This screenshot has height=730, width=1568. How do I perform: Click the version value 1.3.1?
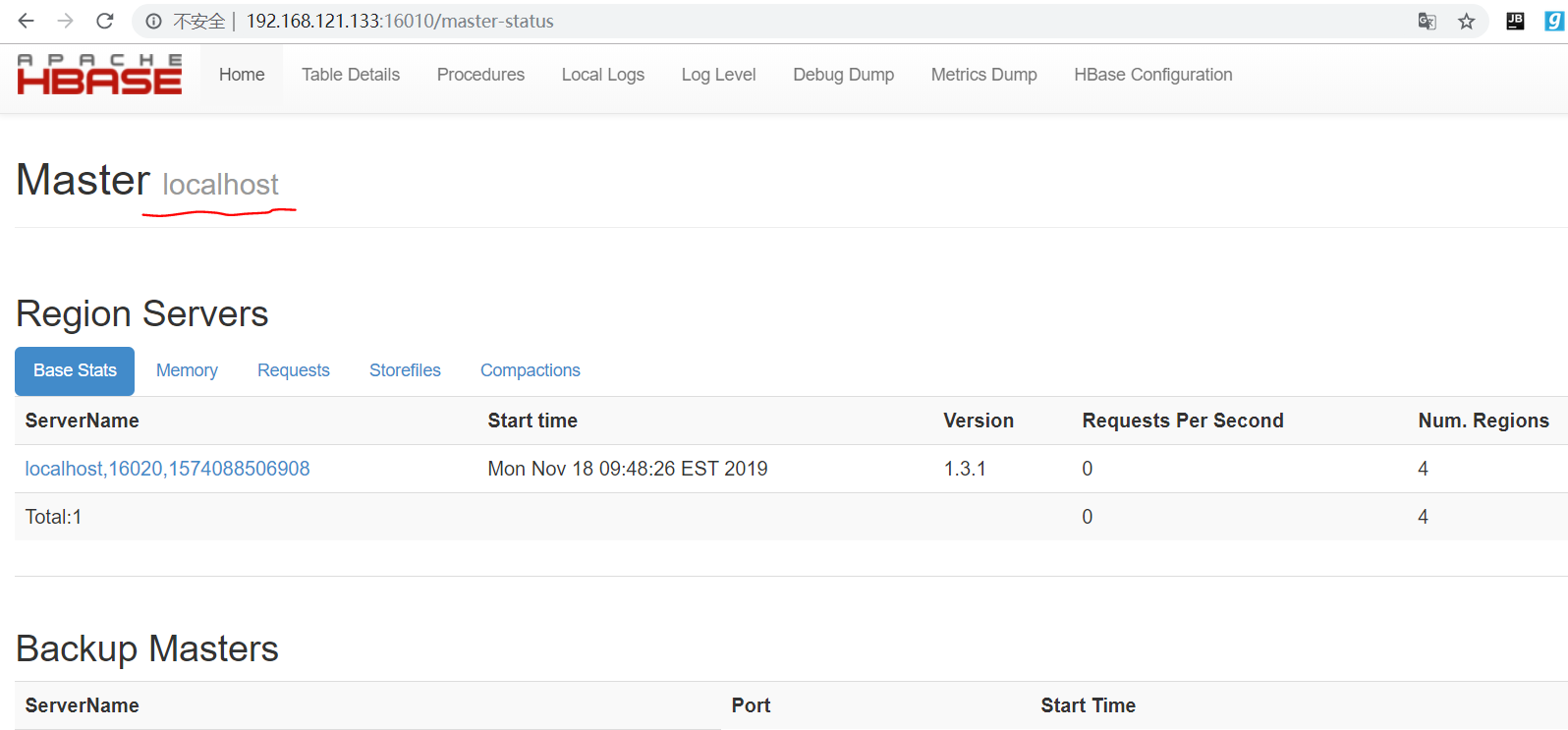point(965,469)
